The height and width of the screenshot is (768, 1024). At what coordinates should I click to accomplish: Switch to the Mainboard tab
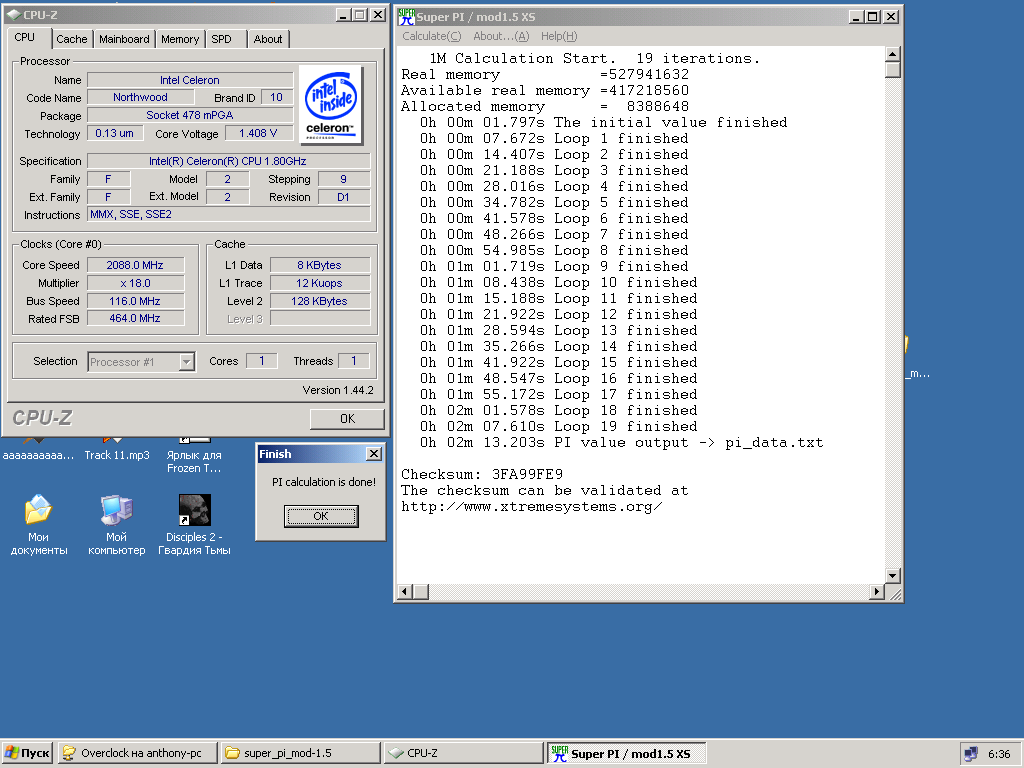(x=124, y=39)
